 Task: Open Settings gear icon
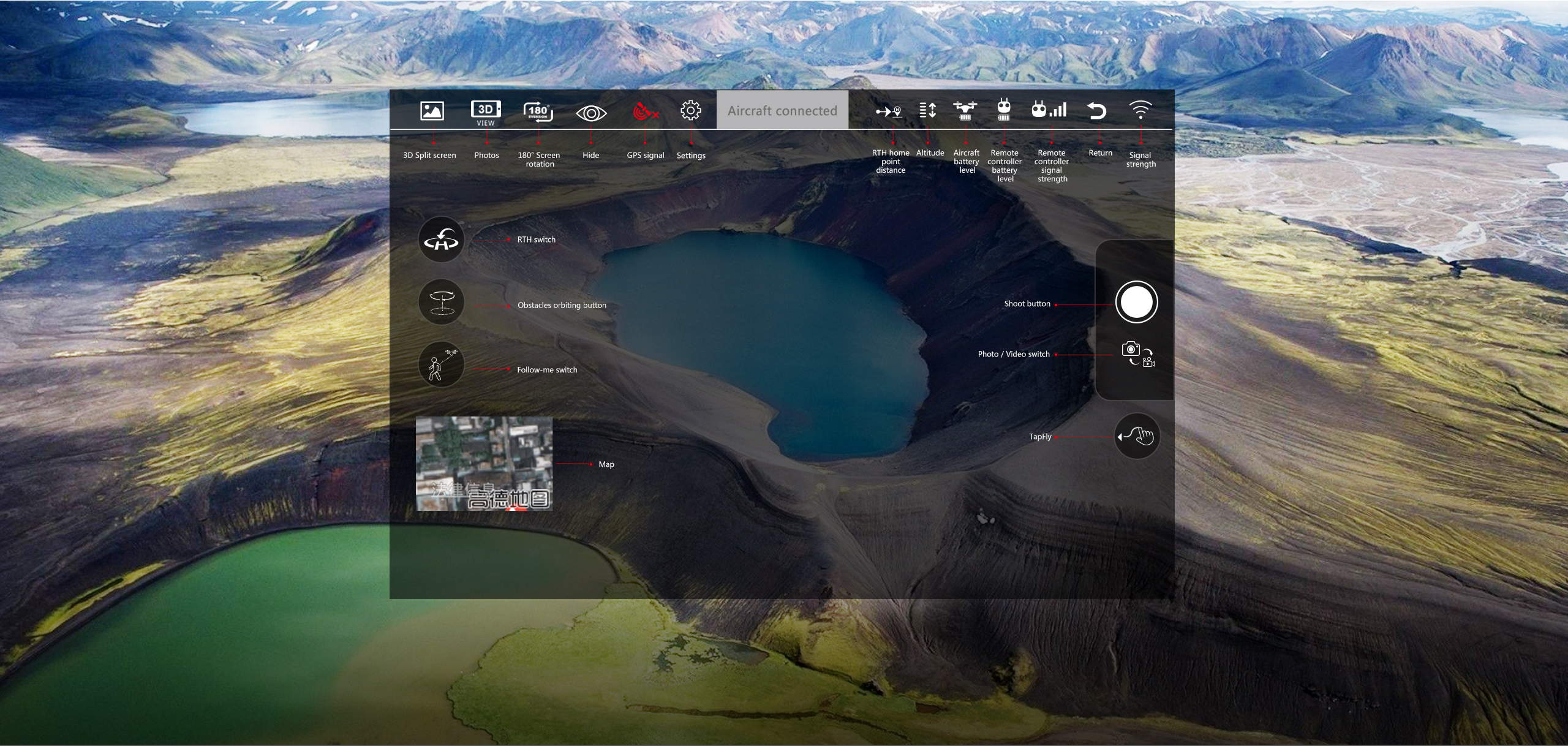[x=690, y=111]
